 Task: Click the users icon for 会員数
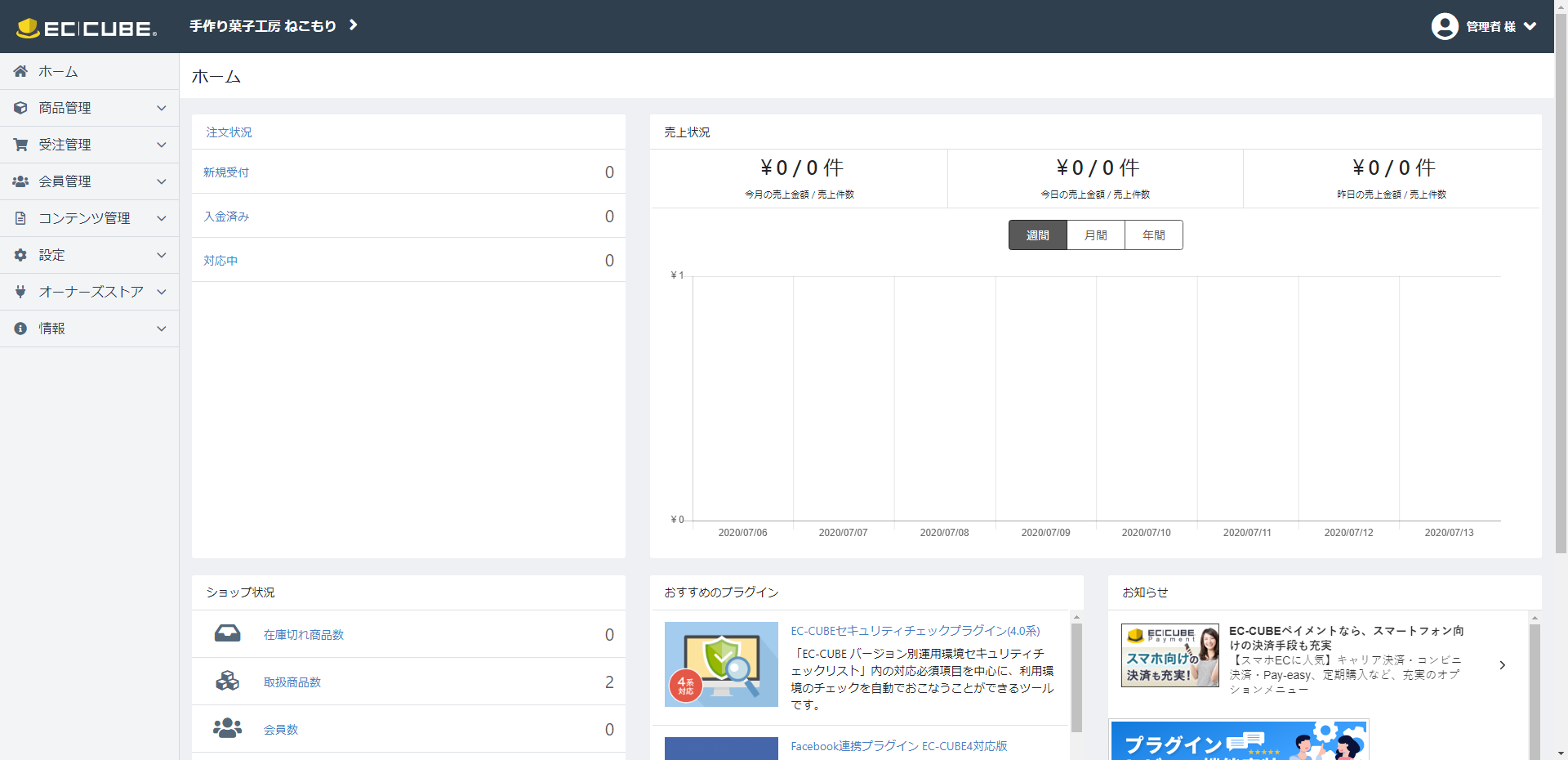(x=227, y=728)
